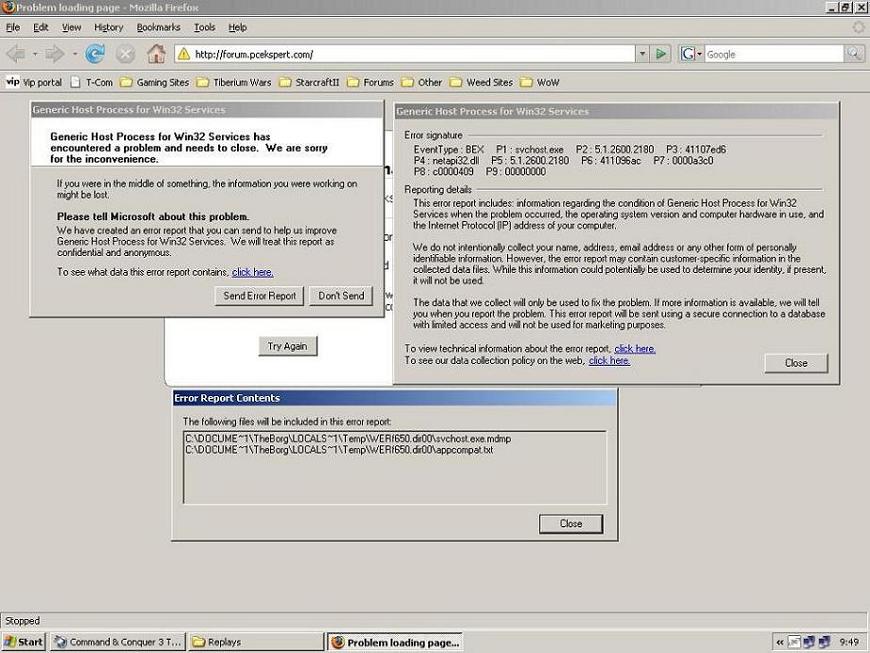Open the View menu
Viewport: 870px width, 653px height.
point(71,27)
